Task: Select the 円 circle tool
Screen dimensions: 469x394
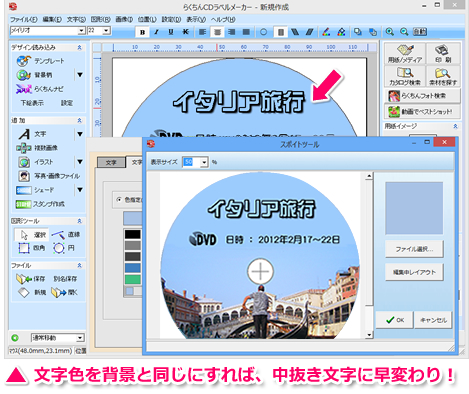Action: point(63,248)
